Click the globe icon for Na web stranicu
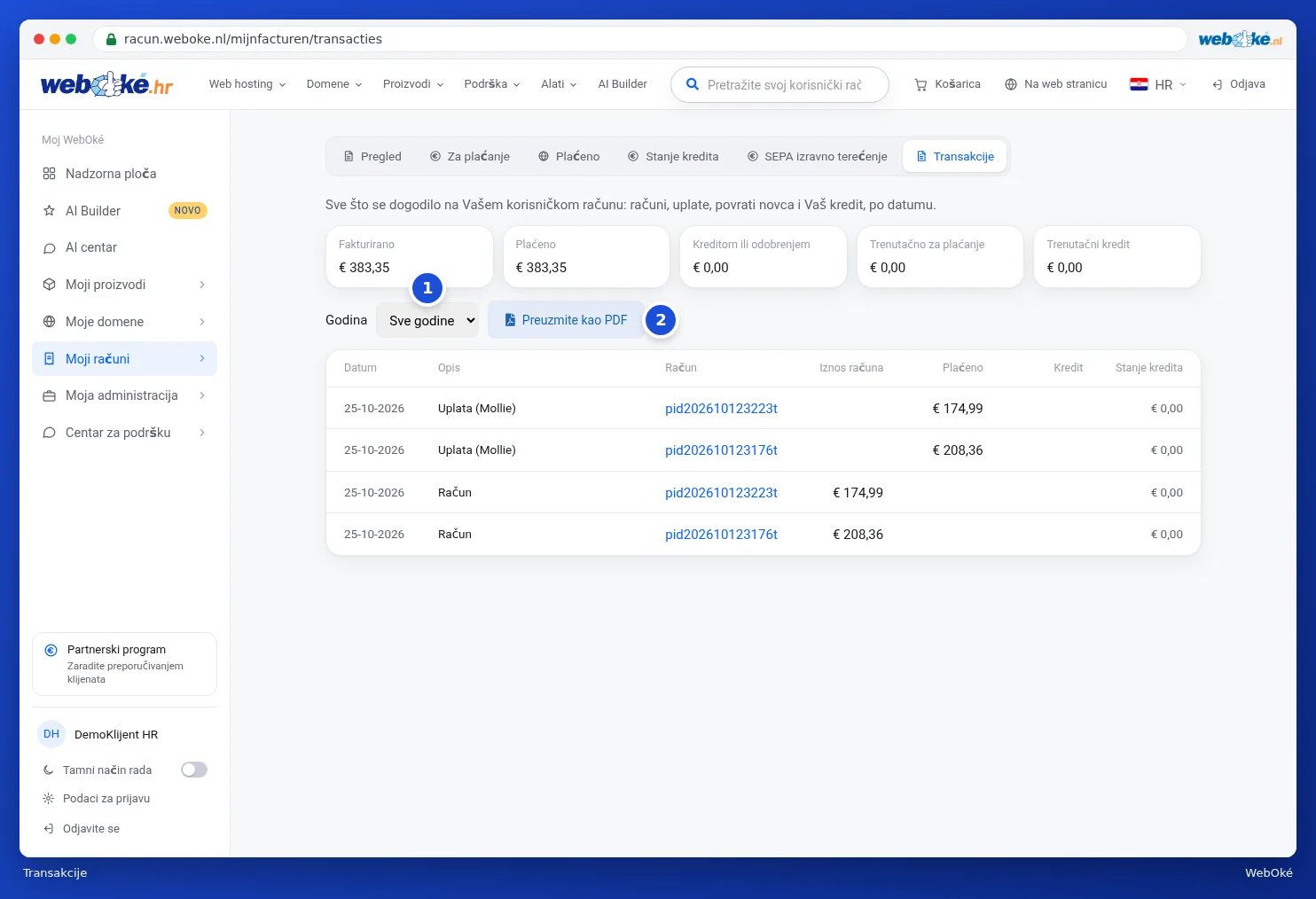 1011,84
